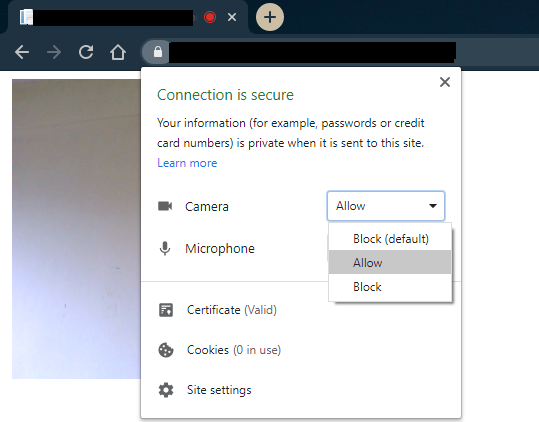Open the Learn more link
Screen dimensions: 539x422
pos(187,163)
